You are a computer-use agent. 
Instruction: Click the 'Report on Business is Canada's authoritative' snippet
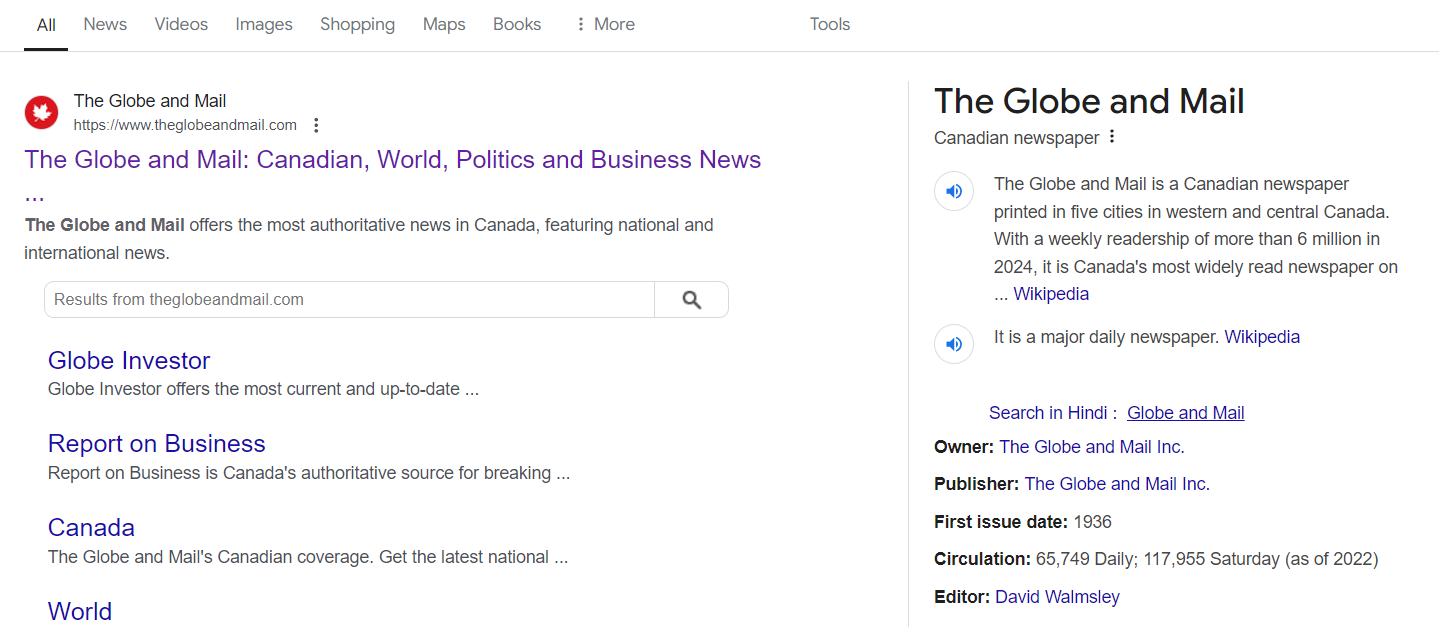[309, 473]
